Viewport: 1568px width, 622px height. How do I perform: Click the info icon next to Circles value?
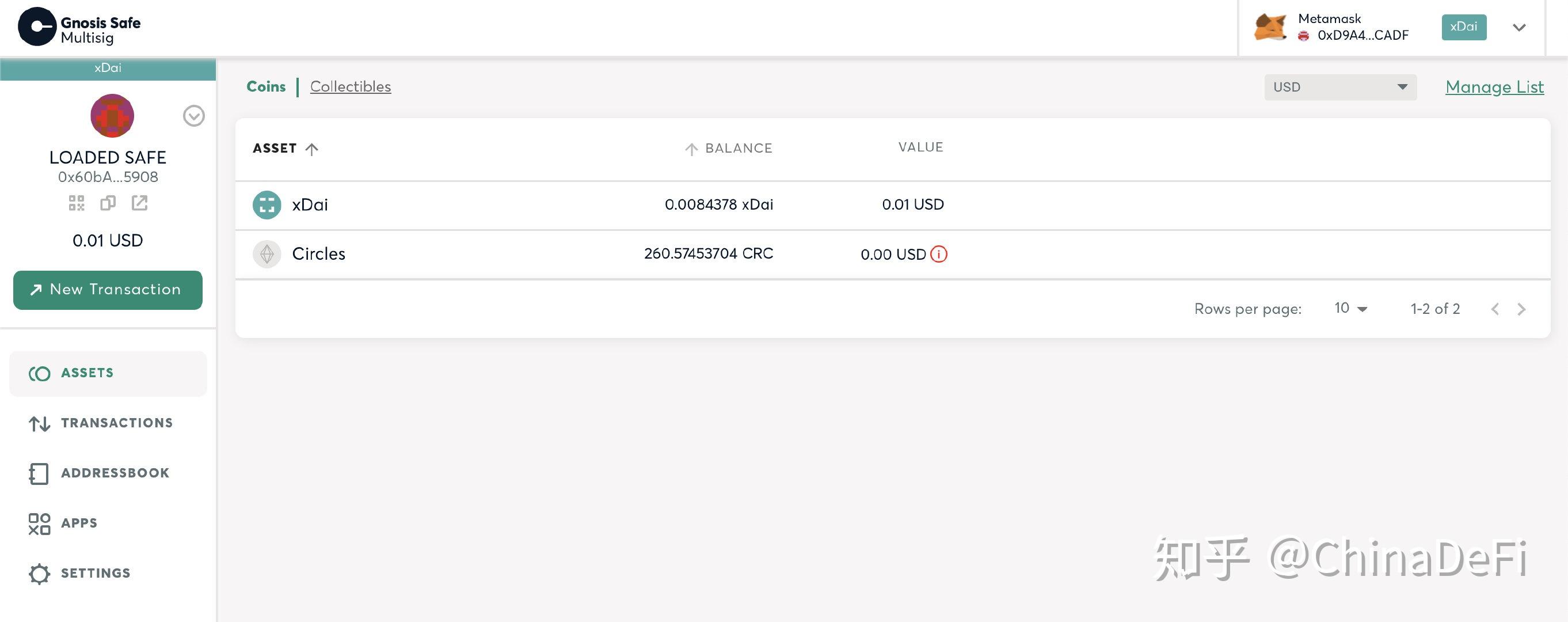(938, 253)
